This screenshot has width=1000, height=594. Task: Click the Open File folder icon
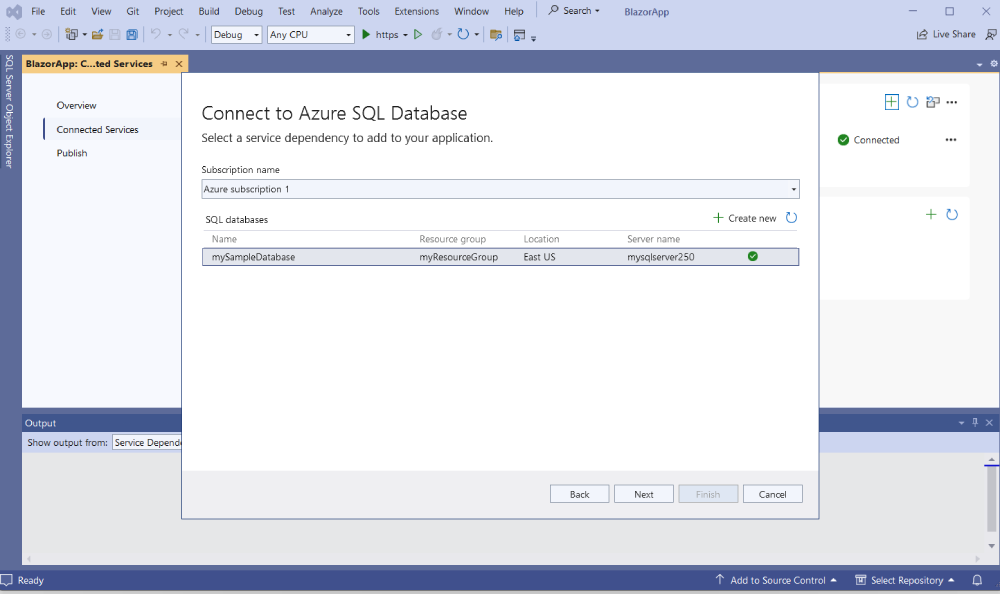pyautogui.click(x=97, y=34)
